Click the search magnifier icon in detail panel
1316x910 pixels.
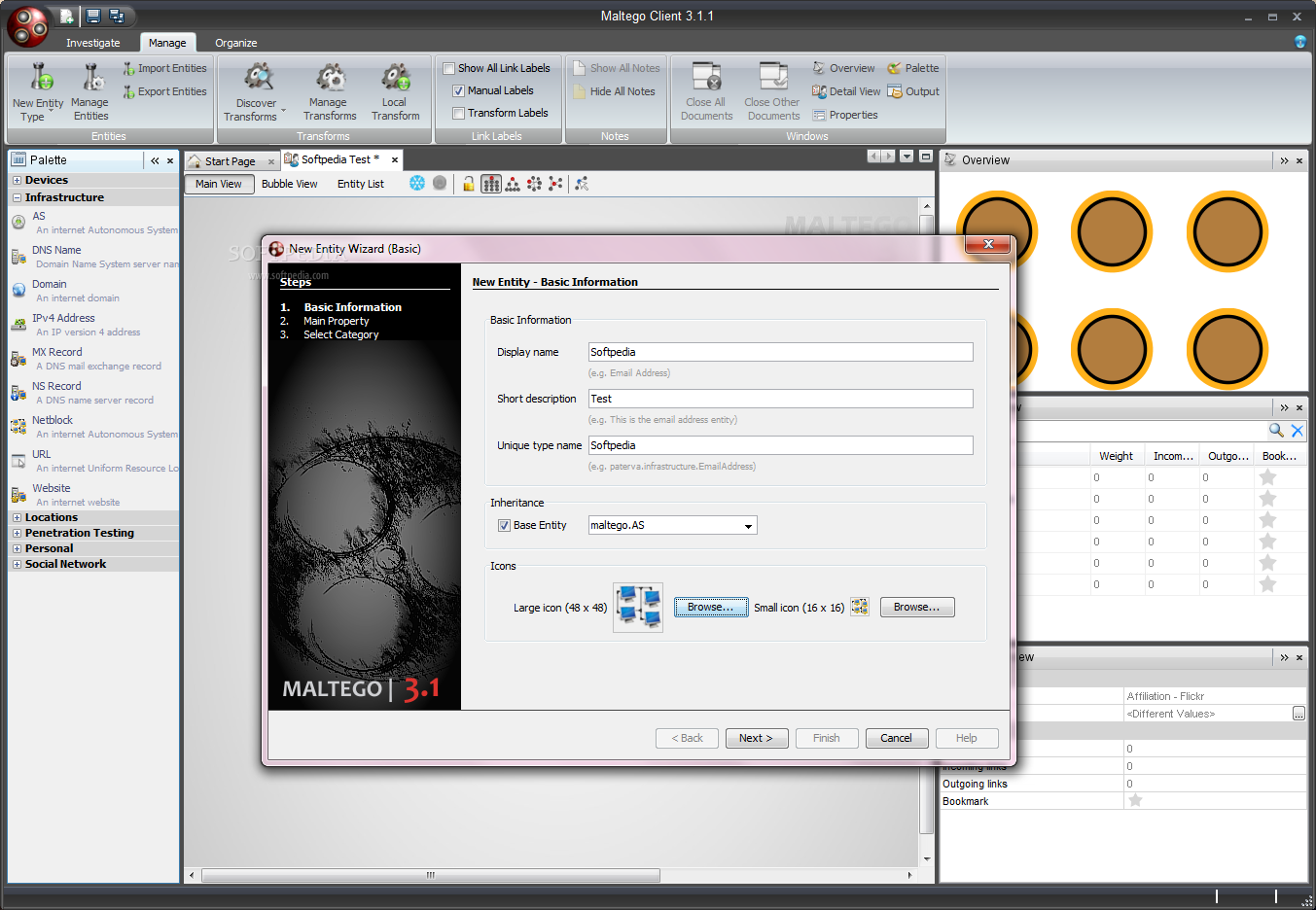(1276, 430)
